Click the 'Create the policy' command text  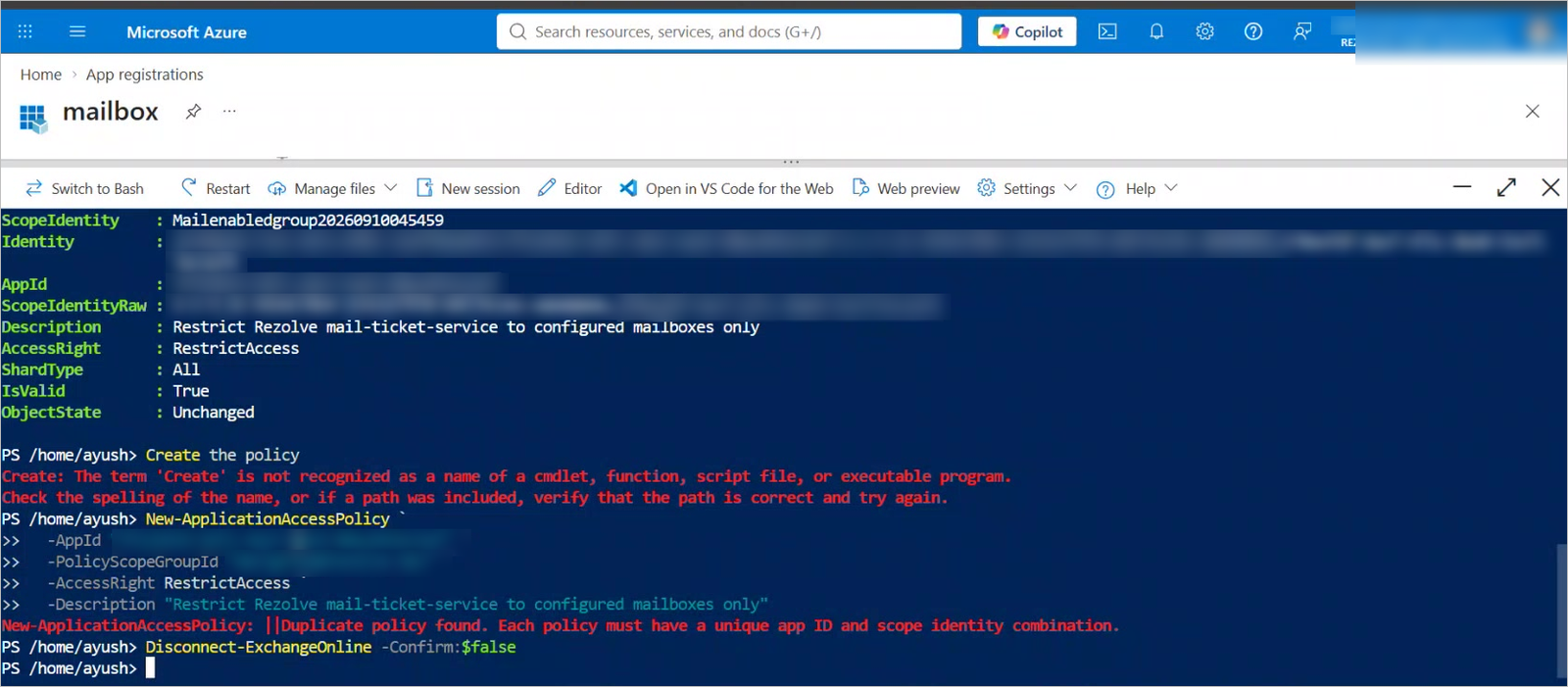click(x=222, y=455)
